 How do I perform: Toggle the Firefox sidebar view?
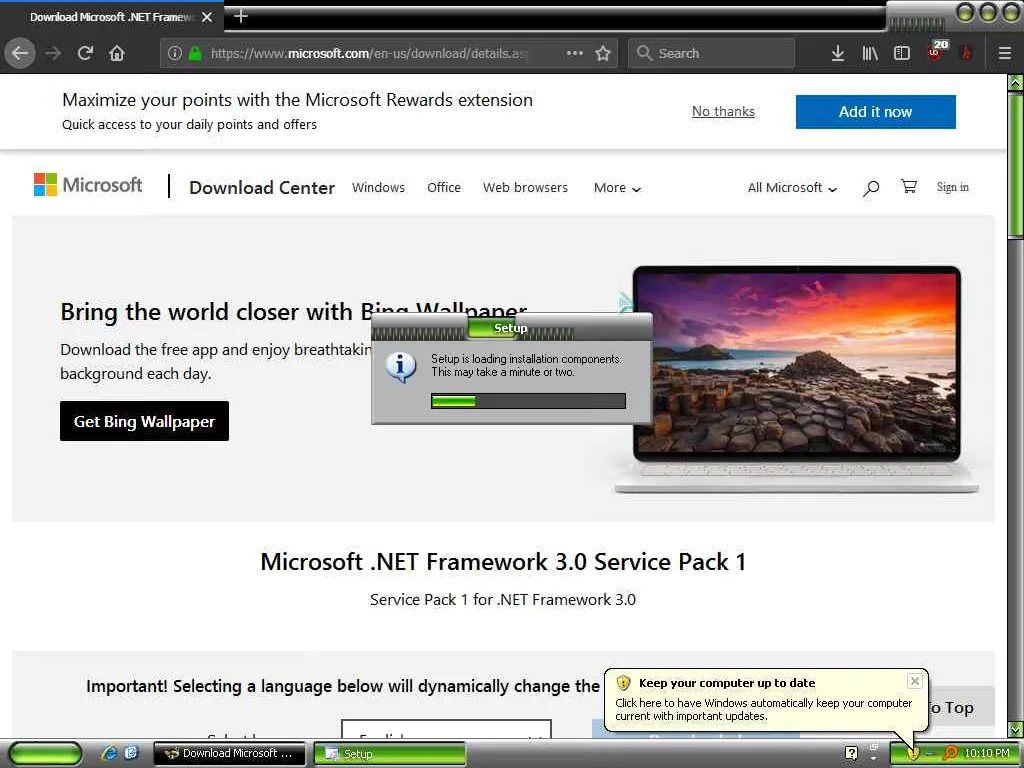tap(902, 53)
